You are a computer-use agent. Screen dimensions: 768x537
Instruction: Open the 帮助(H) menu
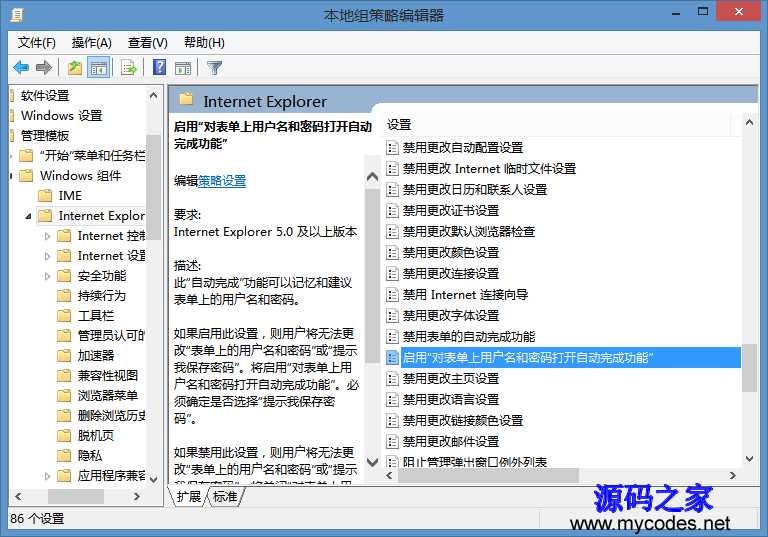204,43
